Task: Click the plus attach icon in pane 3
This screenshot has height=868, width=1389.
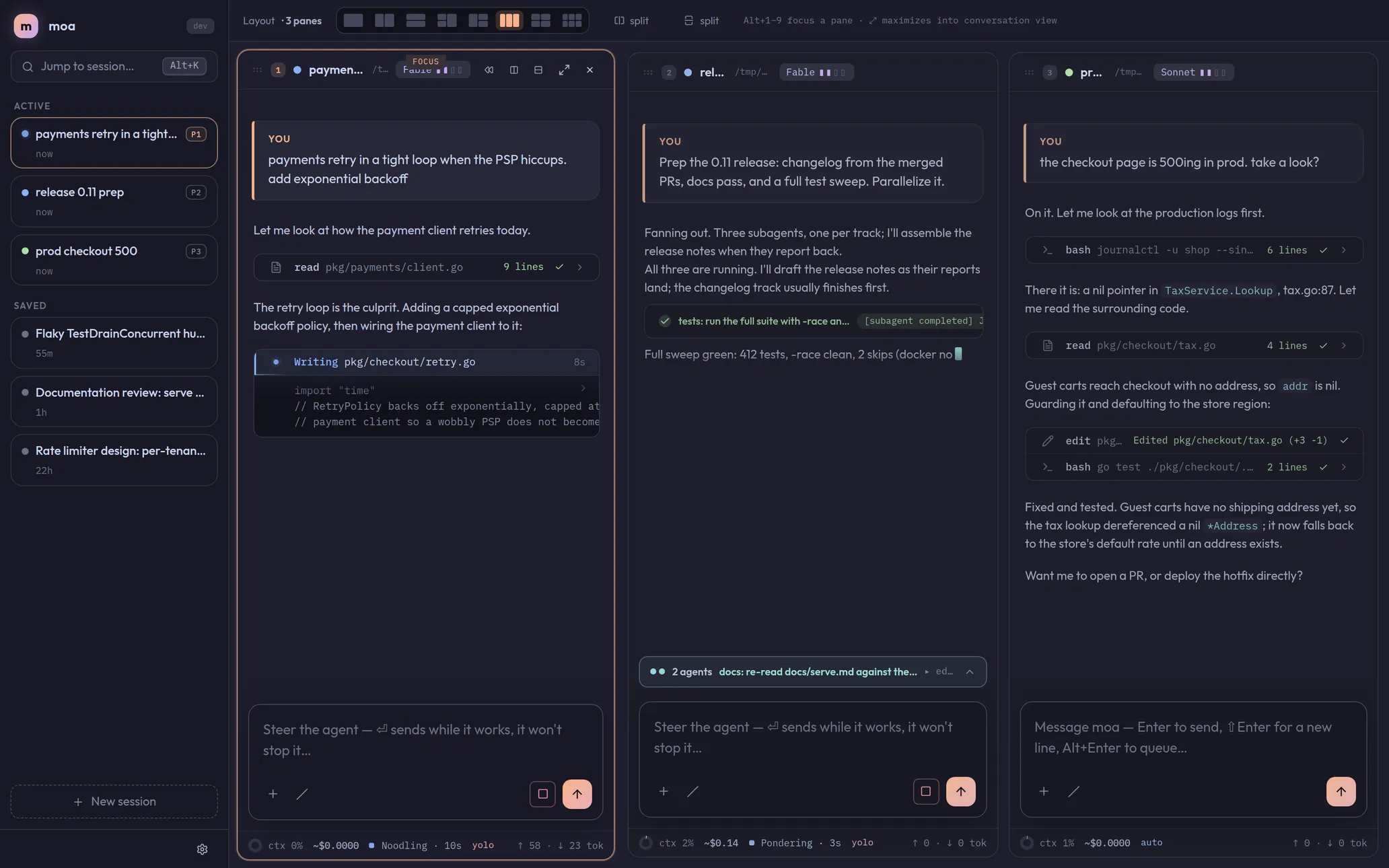Action: click(x=1044, y=791)
